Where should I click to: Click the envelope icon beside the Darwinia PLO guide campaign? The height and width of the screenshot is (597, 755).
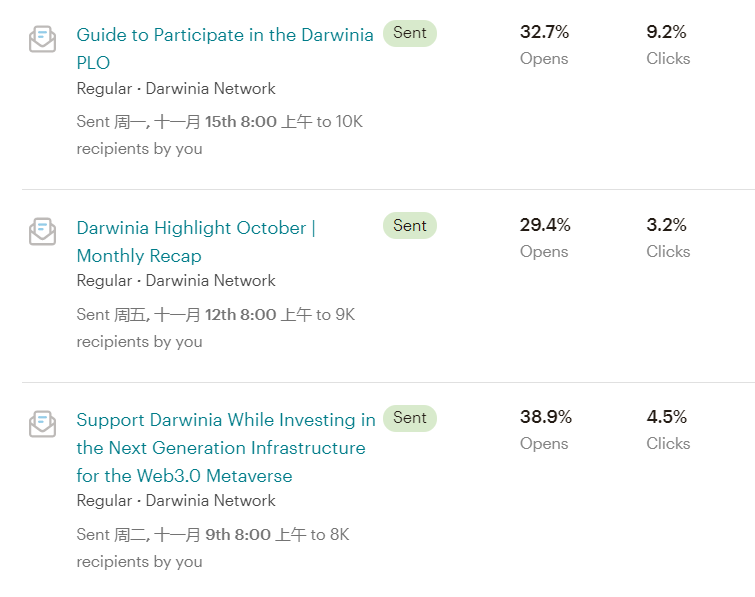tap(42, 39)
